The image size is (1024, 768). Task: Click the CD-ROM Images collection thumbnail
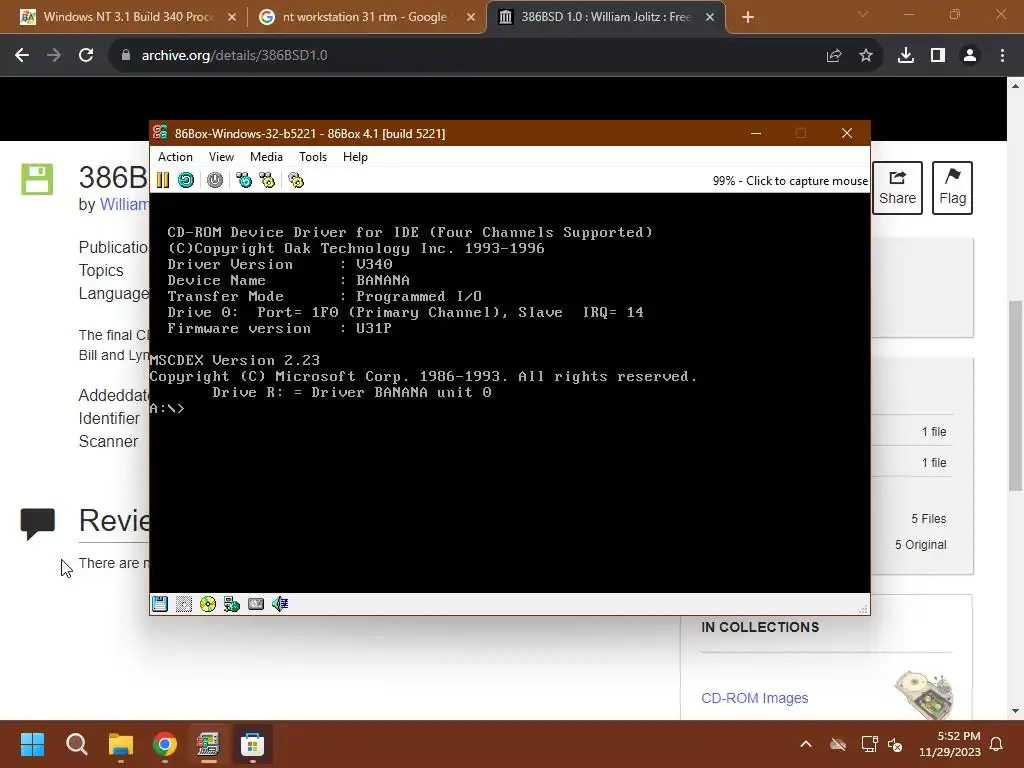pos(923,695)
